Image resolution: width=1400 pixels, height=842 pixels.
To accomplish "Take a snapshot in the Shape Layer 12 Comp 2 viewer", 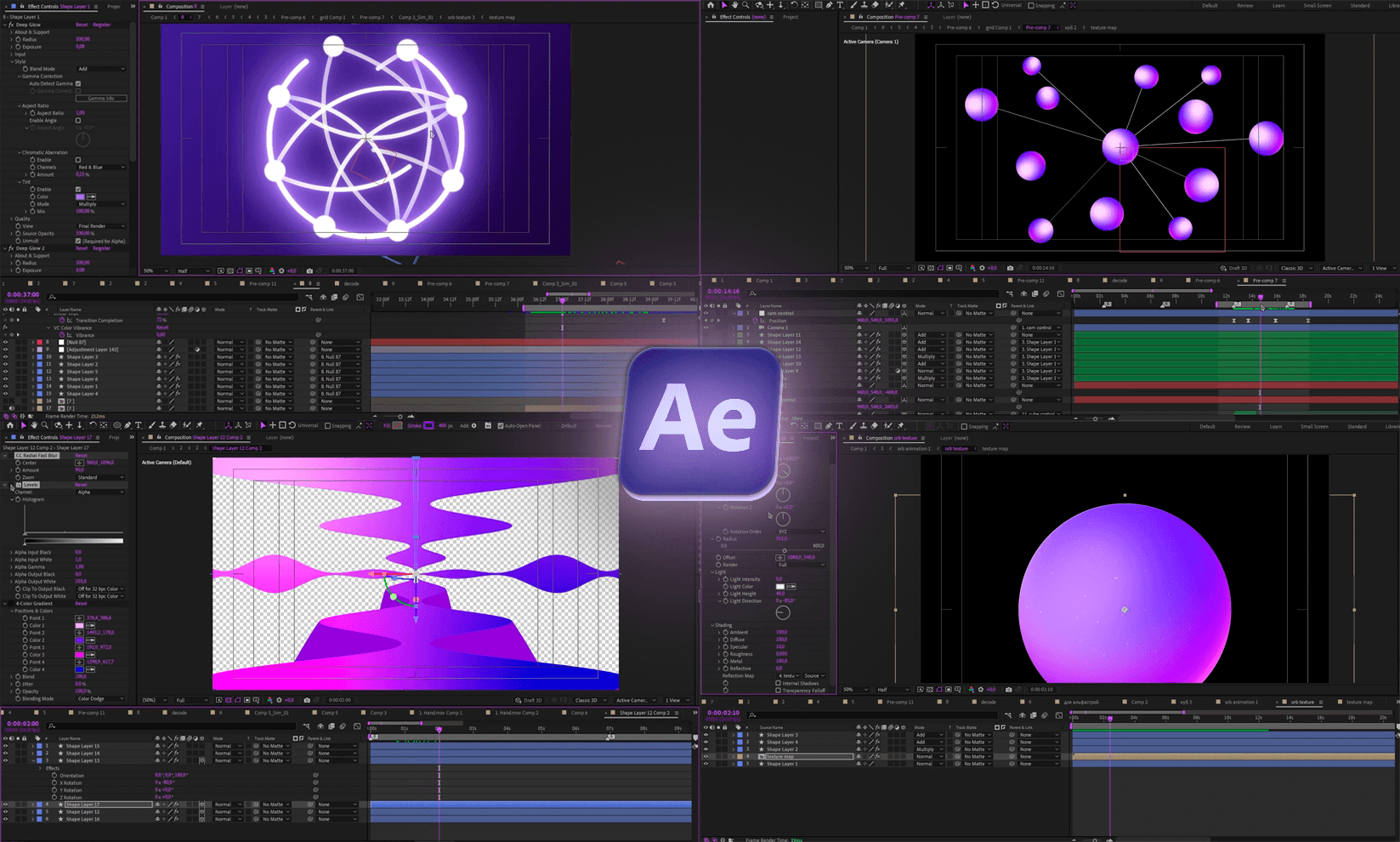I will tap(307, 700).
